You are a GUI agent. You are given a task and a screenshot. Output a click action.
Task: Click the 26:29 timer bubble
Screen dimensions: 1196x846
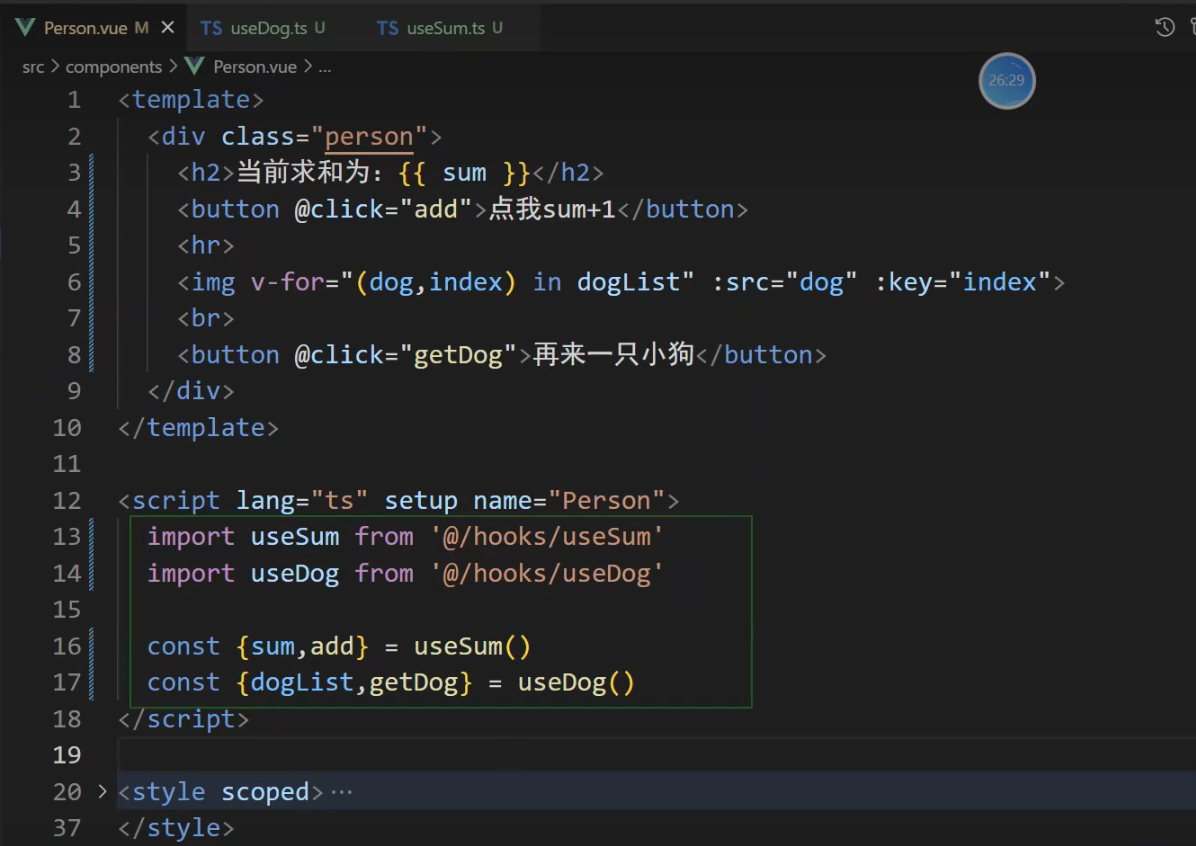tap(1007, 81)
